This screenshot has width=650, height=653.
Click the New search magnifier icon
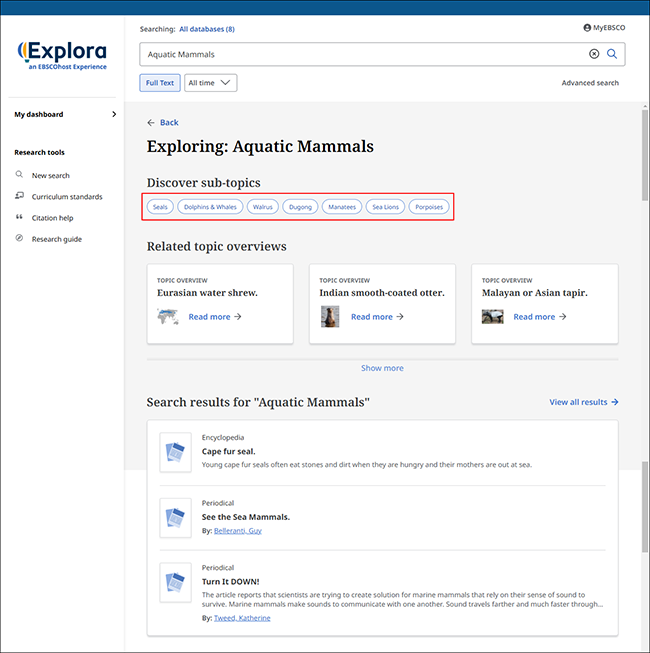pyautogui.click(x=19, y=174)
